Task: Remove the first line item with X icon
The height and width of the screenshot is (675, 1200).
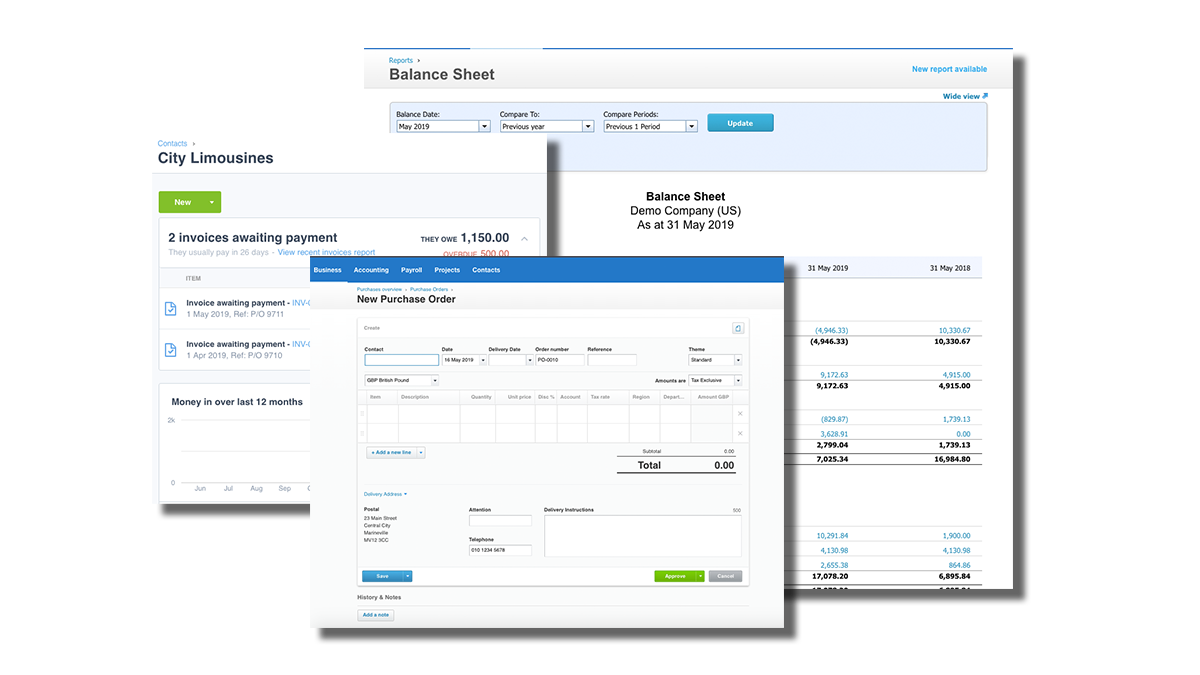Action: click(x=740, y=414)
